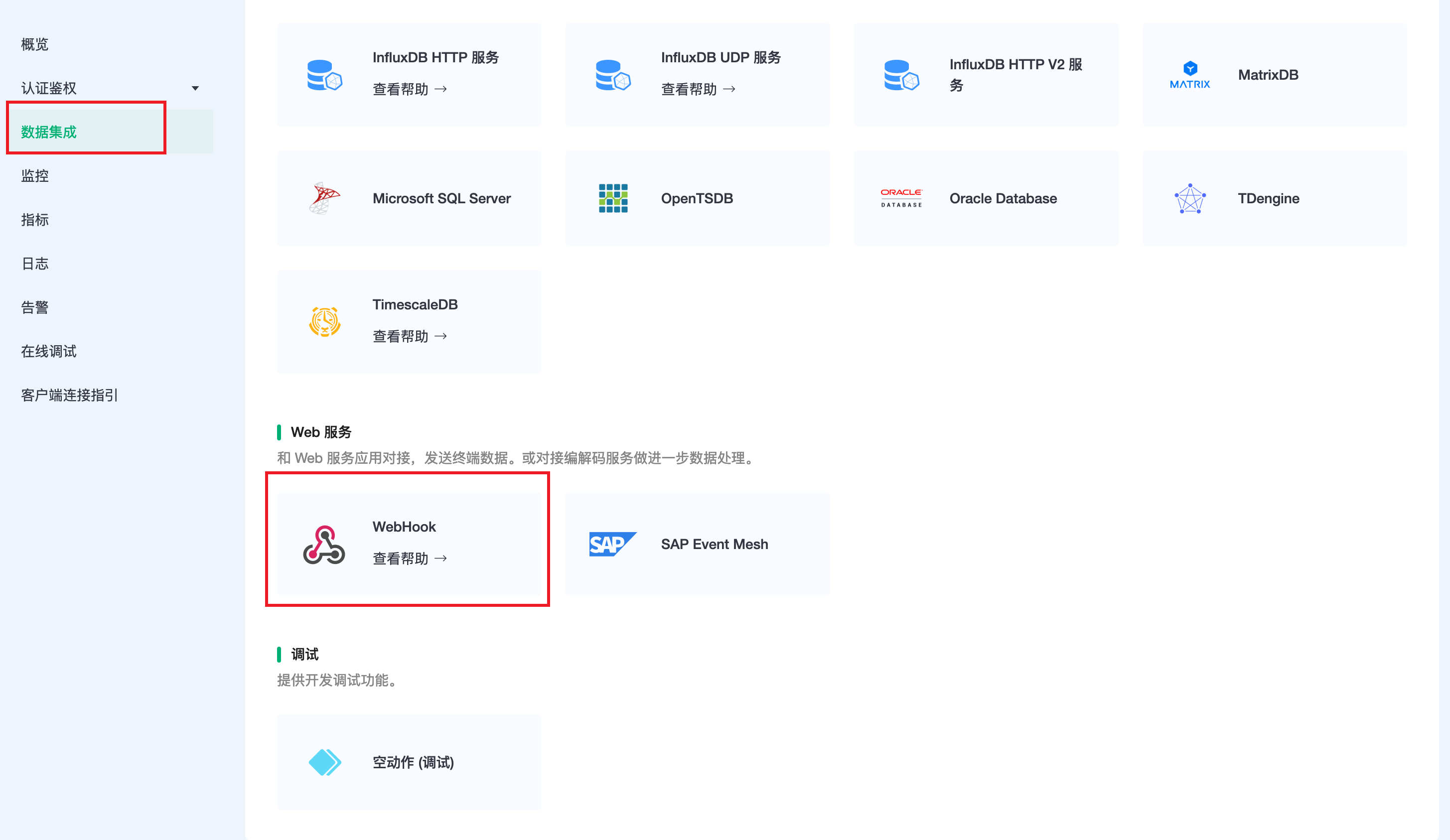Select the InfluxDB HTTP V2 服务 card
This screenshot has width=1450, height=840.
click(986, 75)
